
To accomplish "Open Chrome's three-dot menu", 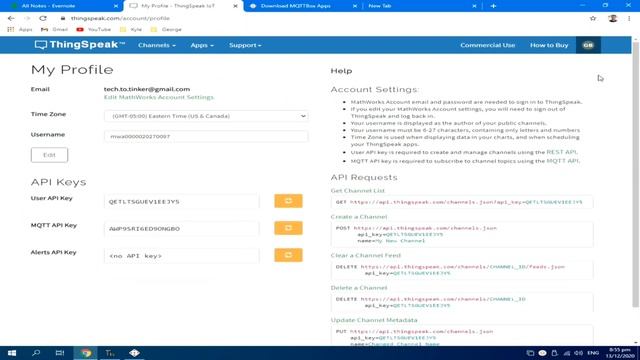I will (629, 18).
